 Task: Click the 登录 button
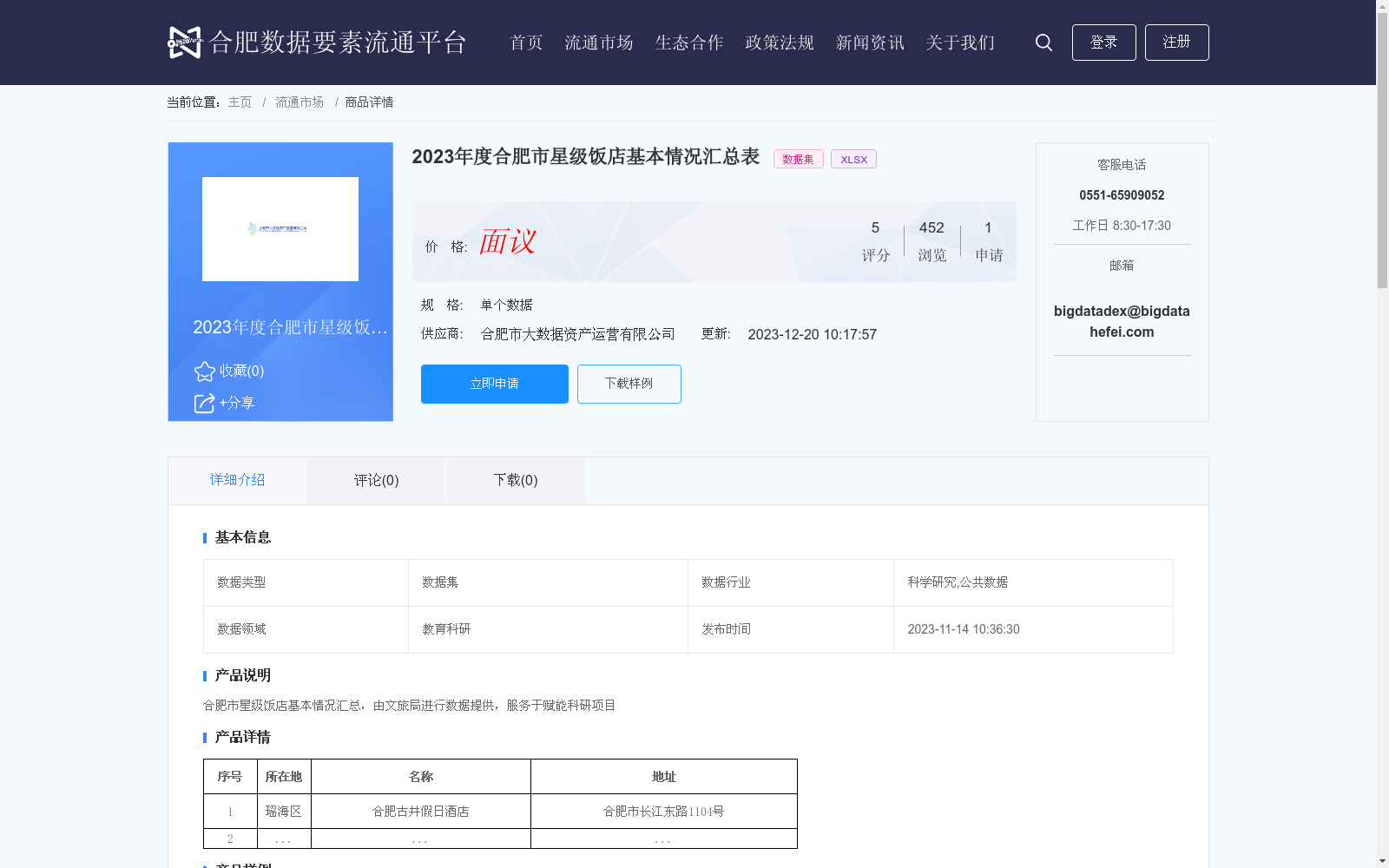click(x=1103, y=43)
